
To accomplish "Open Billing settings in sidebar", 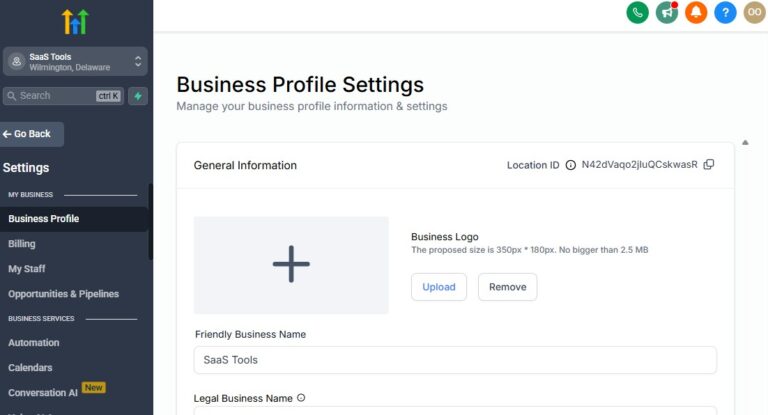I will tap(22, 244).
